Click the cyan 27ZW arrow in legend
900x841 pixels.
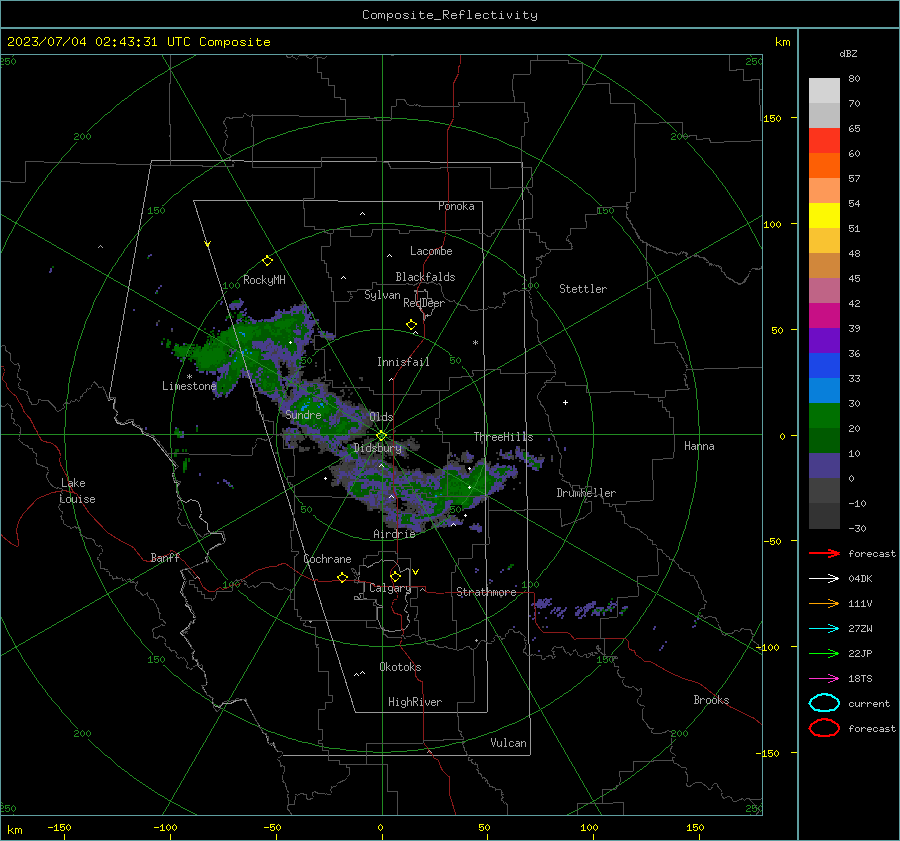click(824, 629)
